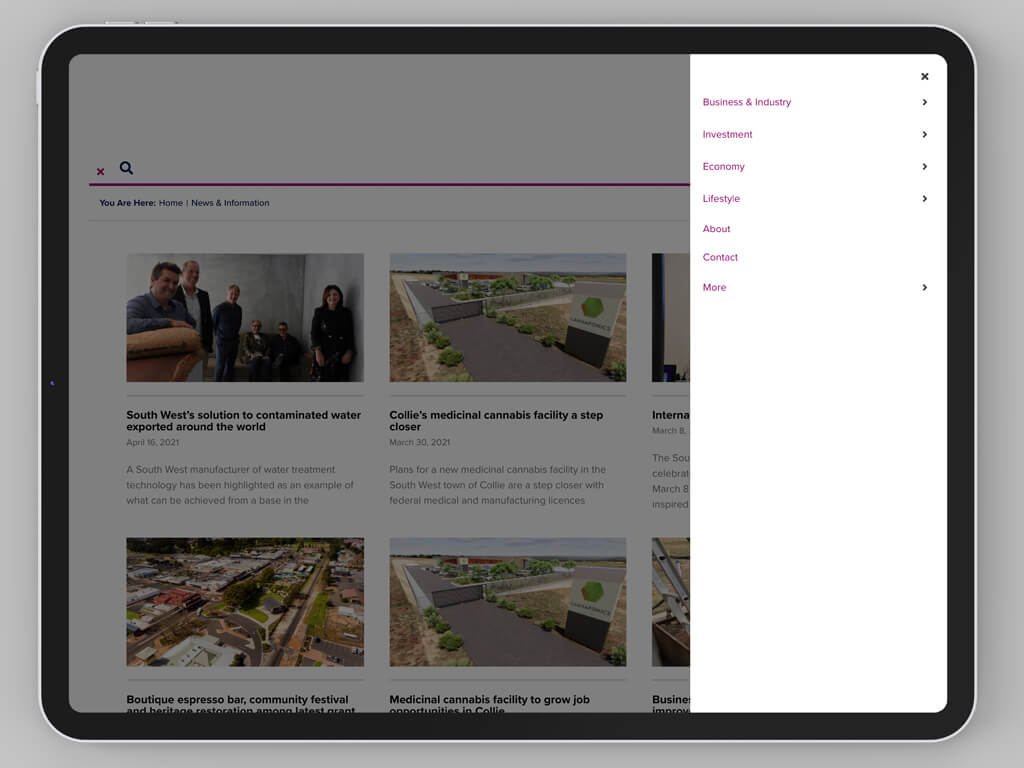The image size is (1024, 768).
Task: Expand the Investment submenu chevron
Action: (x=924, y=134)
